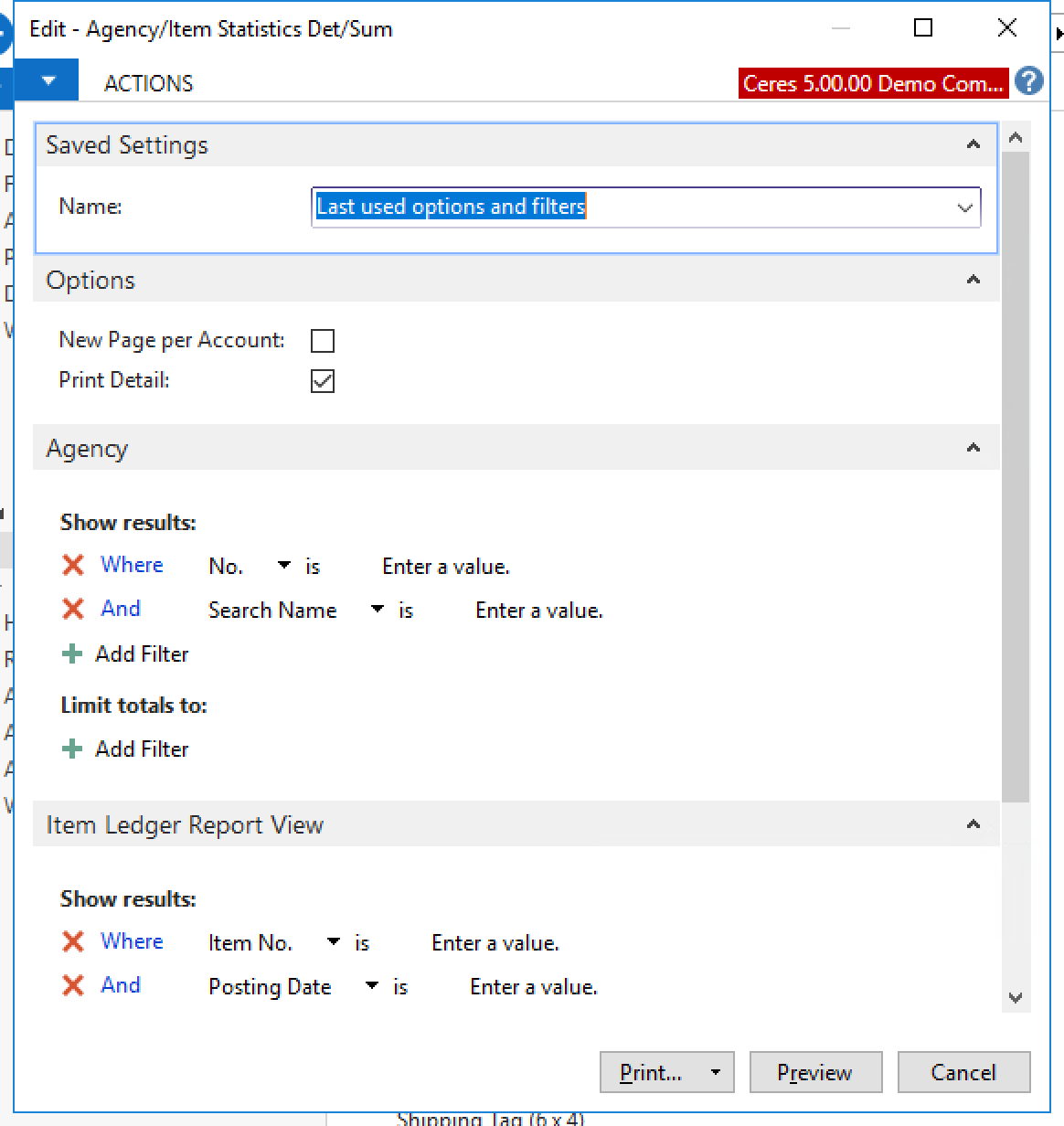The image size is (1064, 1126).
Task: Click green plus under Agency Show results
Action: pos(72,654)
